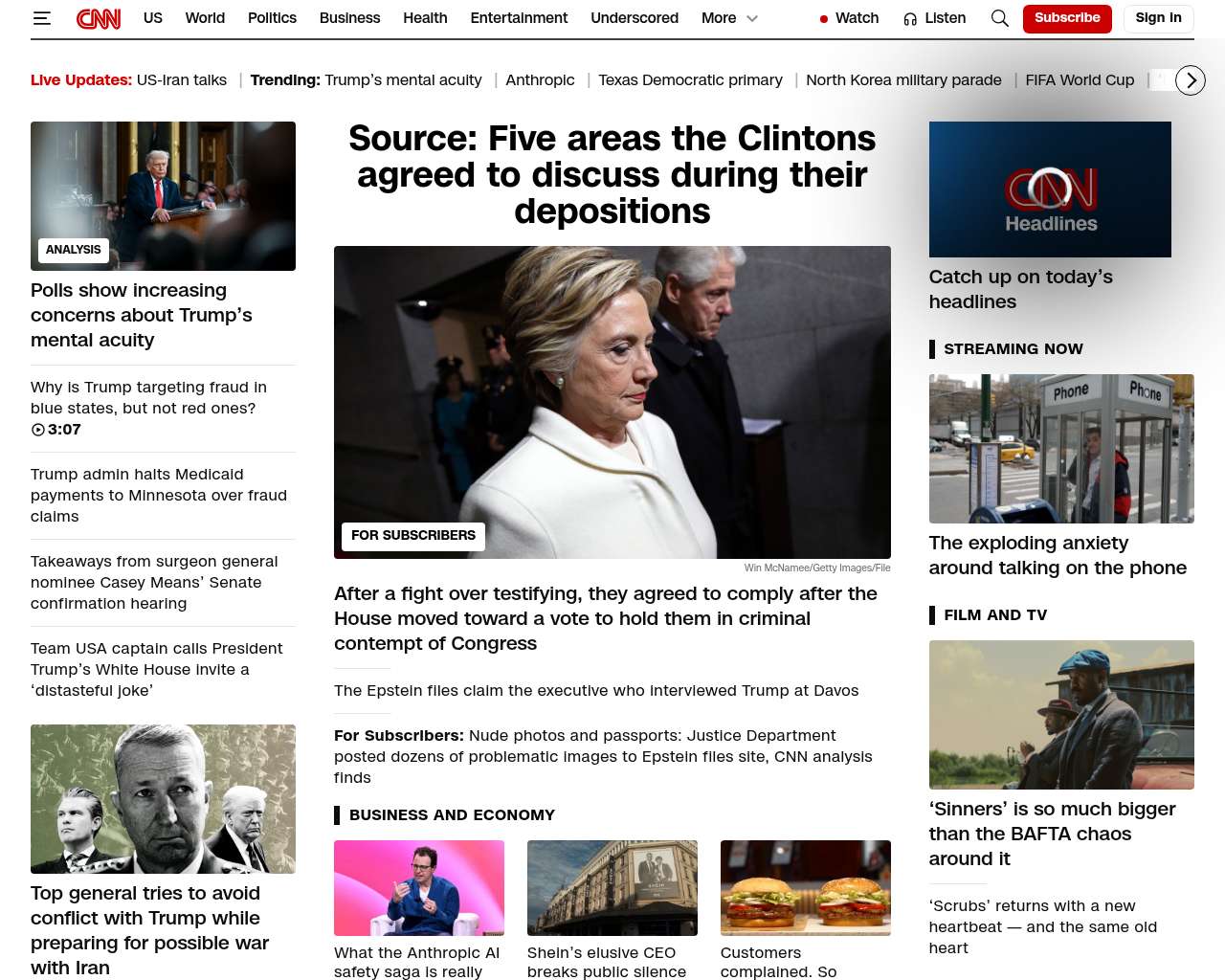1225x980 pixels.
Task: Open Texas Democratic primary topic
Action: pos(690,80)
